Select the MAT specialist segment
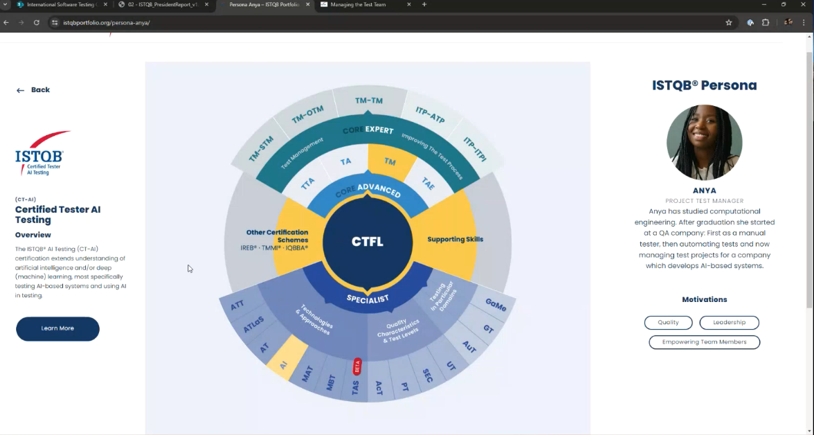This screenshot has width=814, height=441. click(x=307, y=374)
